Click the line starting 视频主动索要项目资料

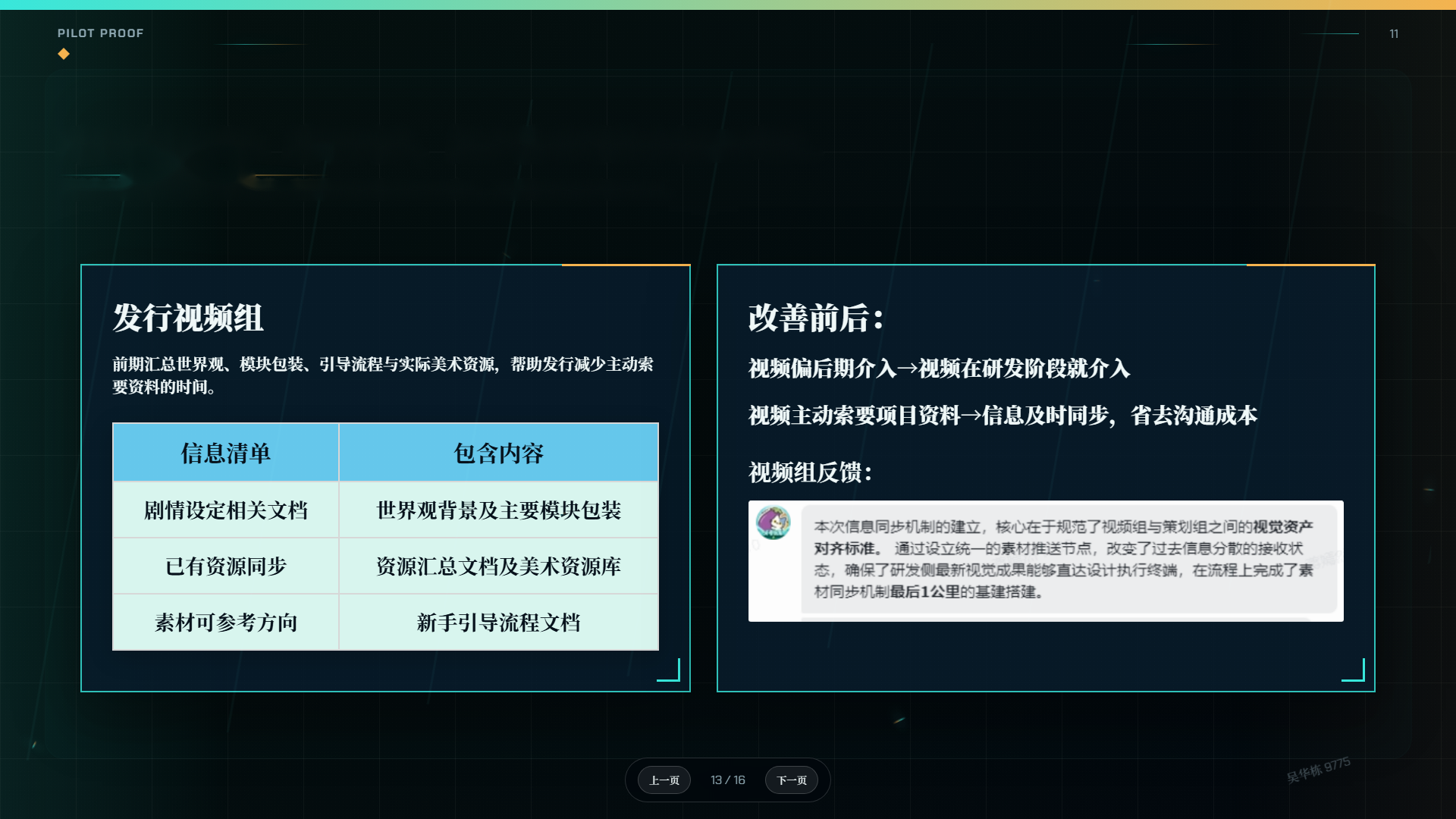coord(1003,416)
